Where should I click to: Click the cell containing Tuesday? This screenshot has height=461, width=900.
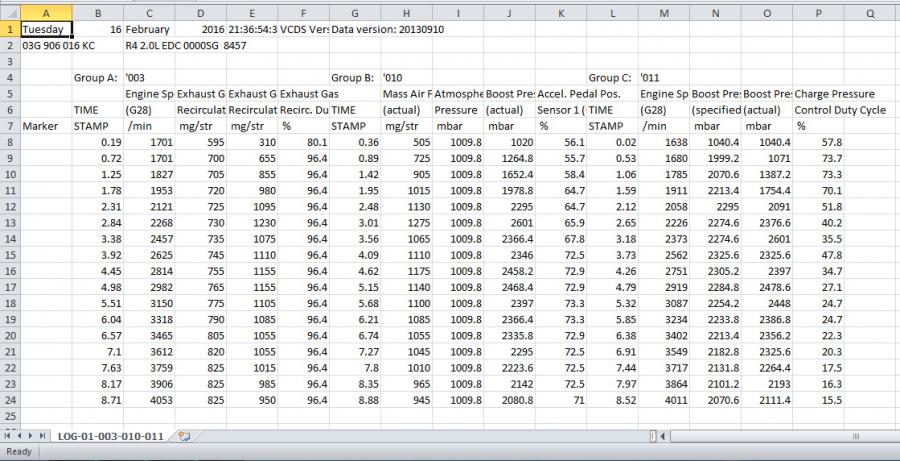[46, 30]
